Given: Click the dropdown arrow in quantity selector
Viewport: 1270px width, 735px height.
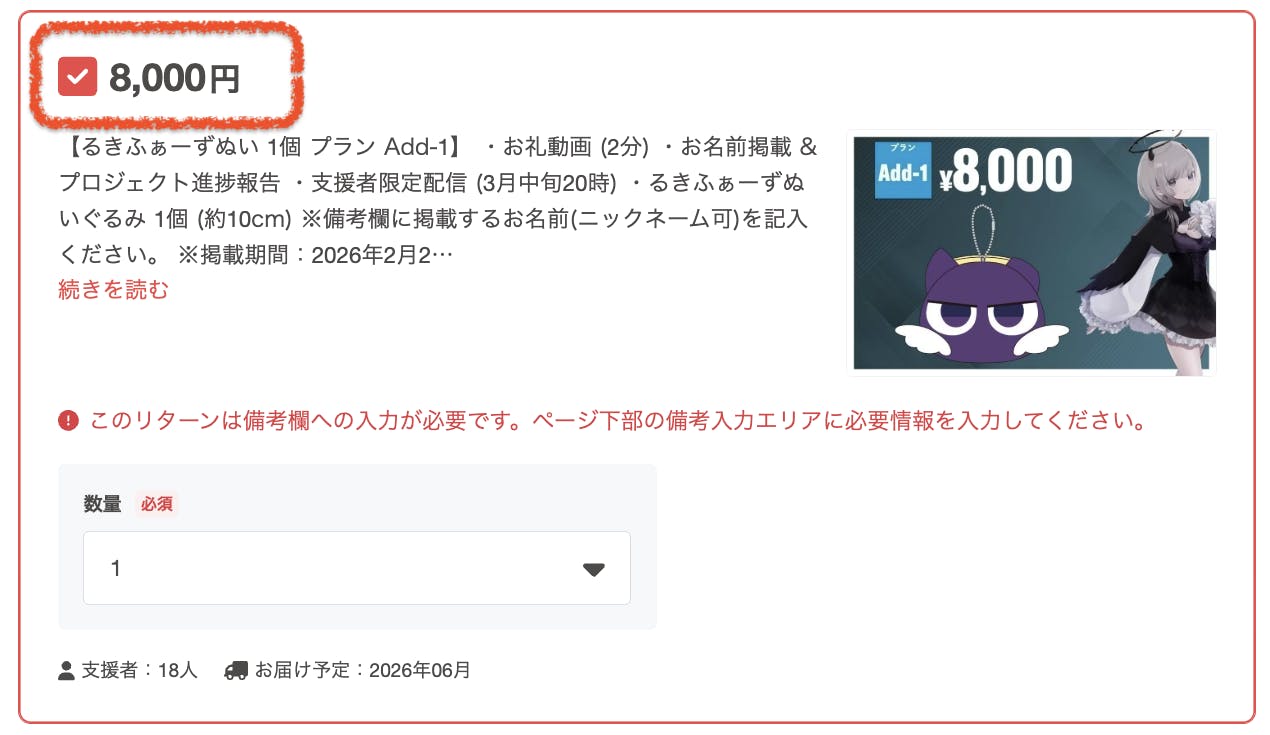Looking at the screenshot, I should 594,569.
